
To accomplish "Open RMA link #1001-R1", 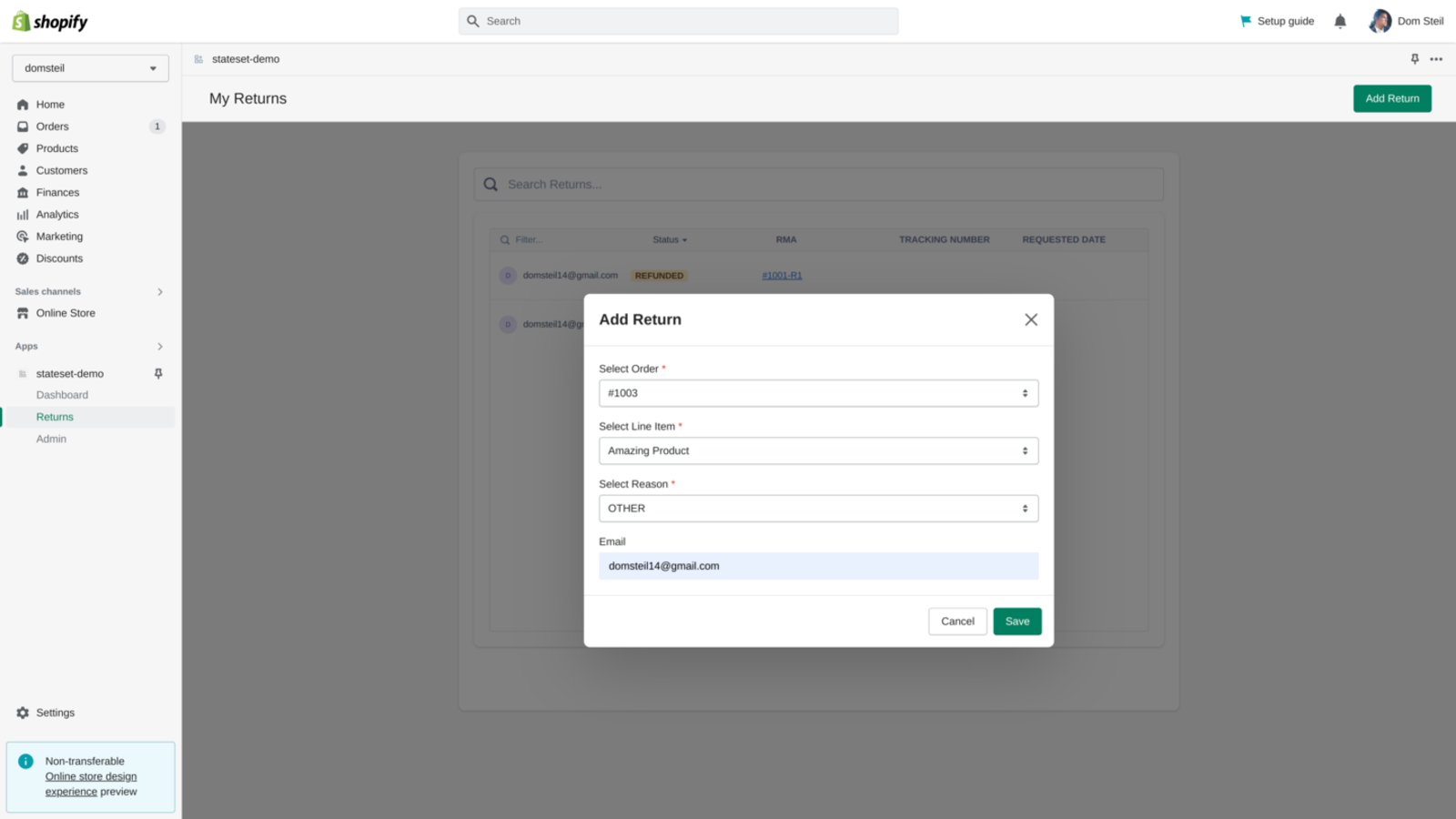I will tap(782, 275).
